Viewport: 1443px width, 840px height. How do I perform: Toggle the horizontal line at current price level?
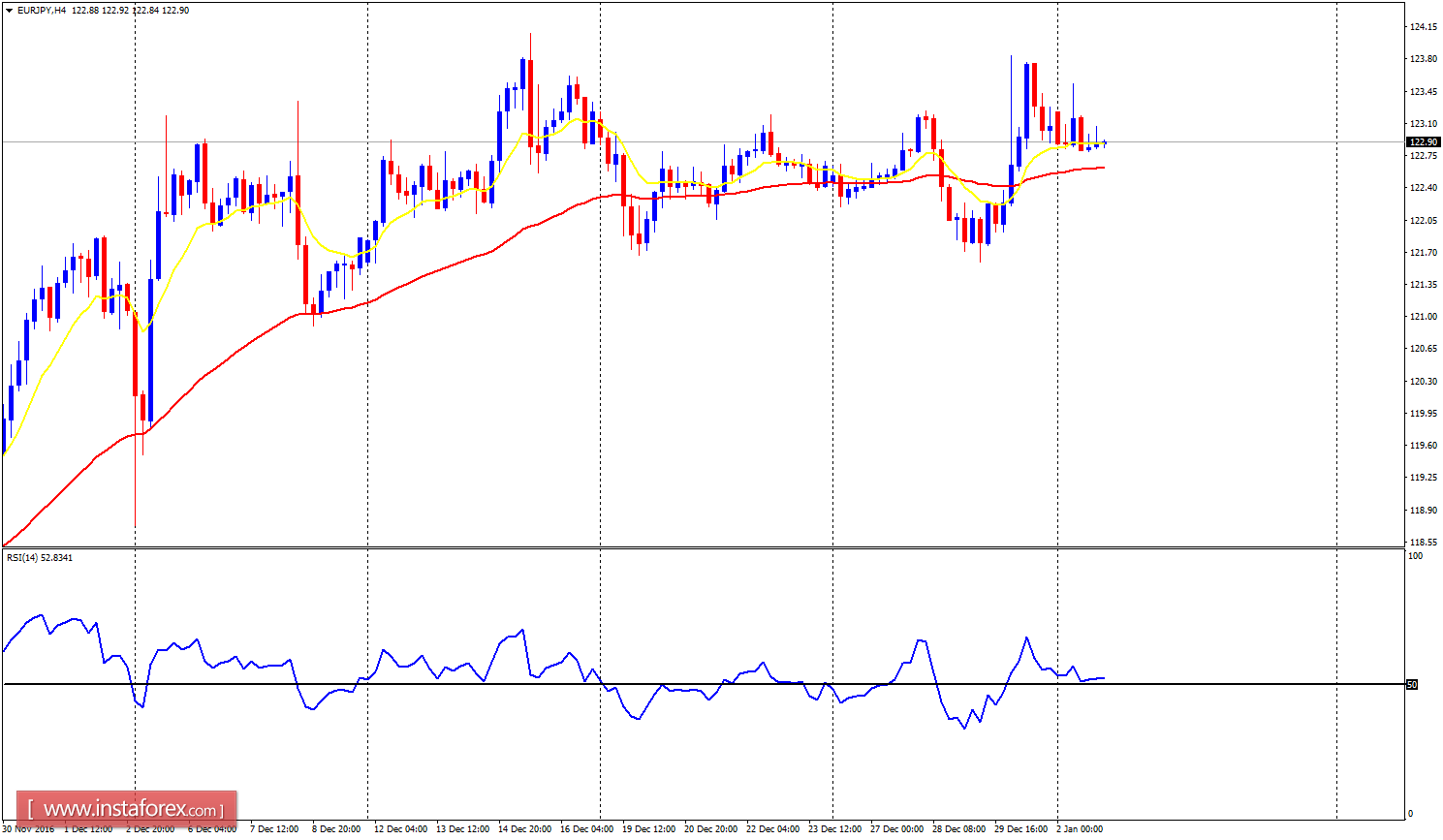click(x=678, y=141)
